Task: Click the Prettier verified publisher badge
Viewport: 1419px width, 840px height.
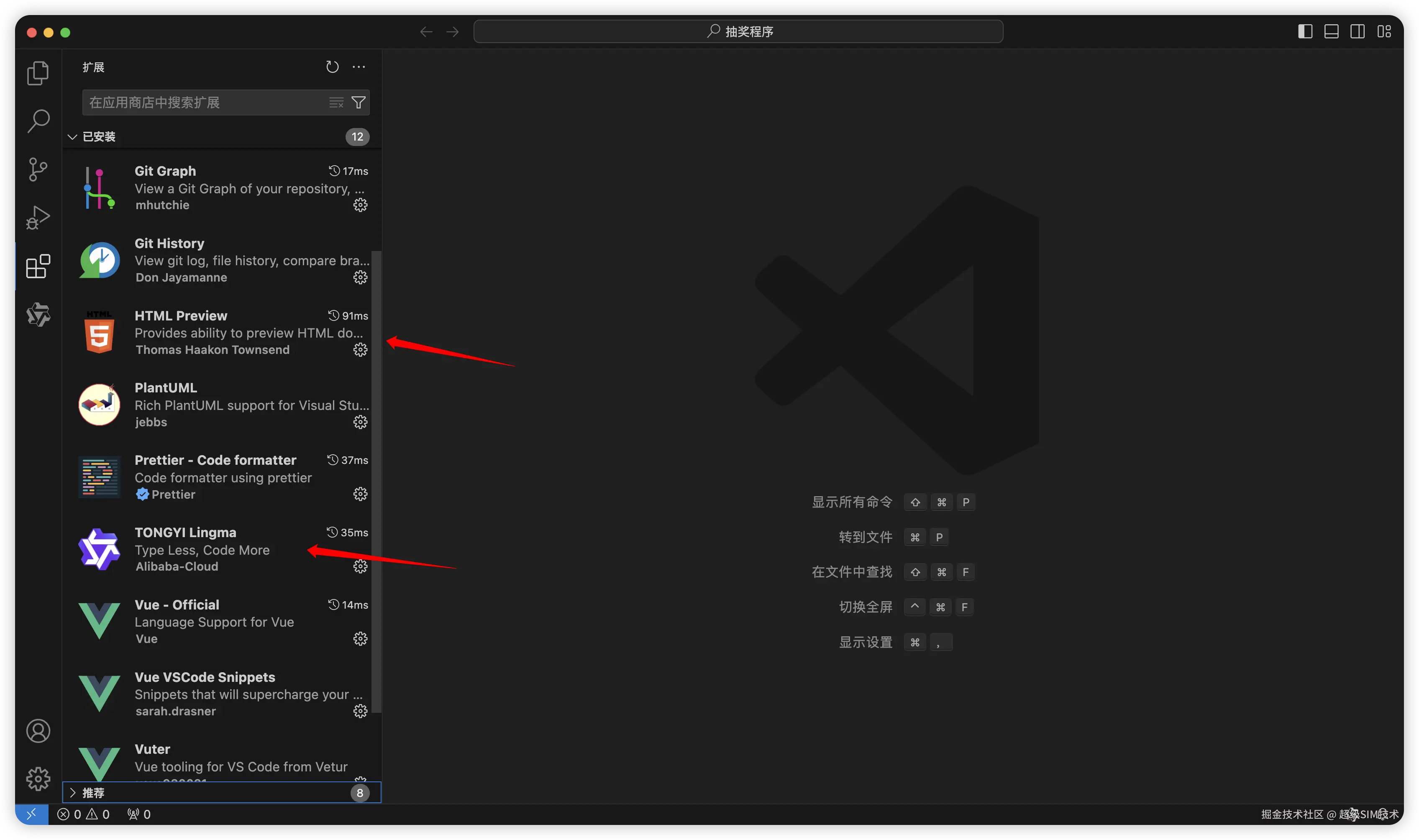Action: coord(142,494)
